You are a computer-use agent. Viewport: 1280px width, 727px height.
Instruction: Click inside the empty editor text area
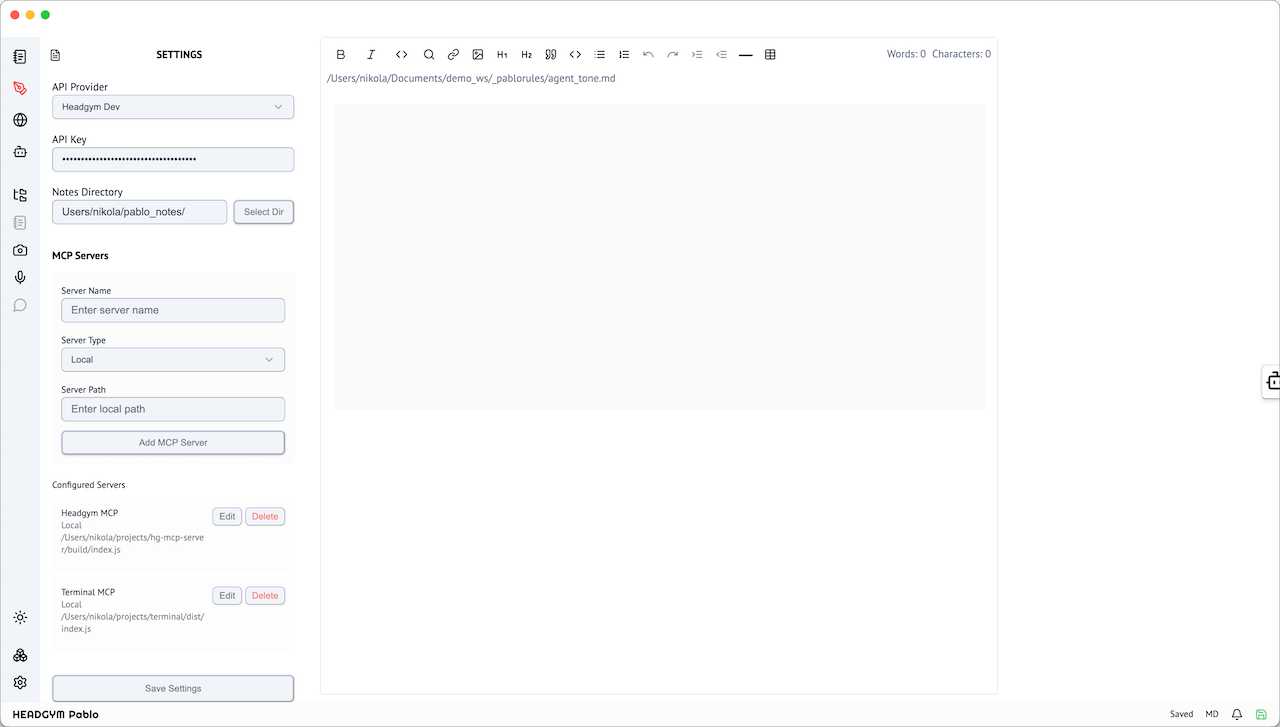pyautogui.click(x=659, y=257)
